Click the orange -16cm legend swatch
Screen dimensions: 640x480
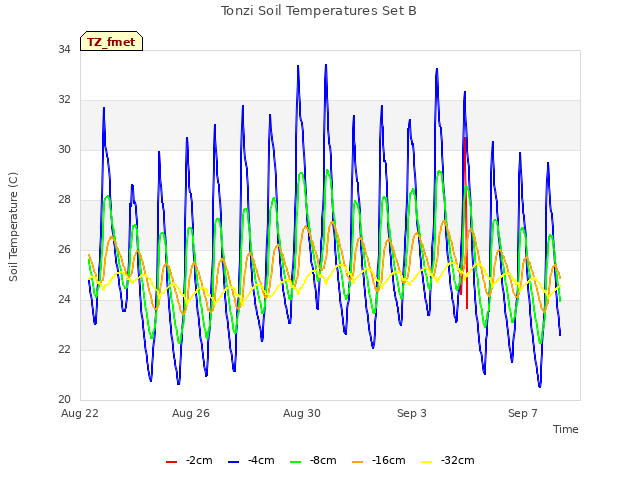click(x=358, y=462)
